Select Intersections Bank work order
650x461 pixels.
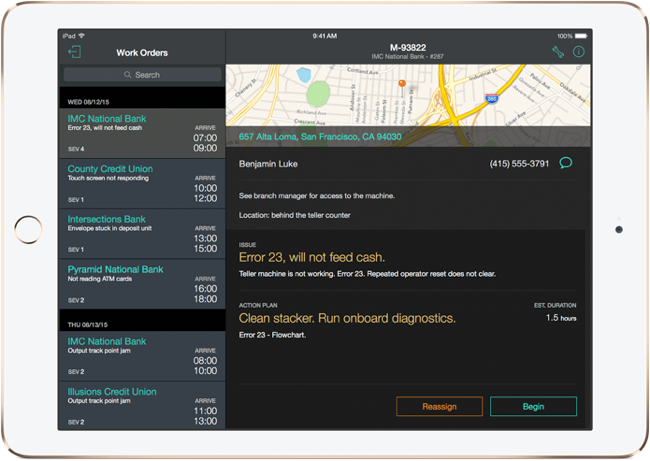pos(142,234)
